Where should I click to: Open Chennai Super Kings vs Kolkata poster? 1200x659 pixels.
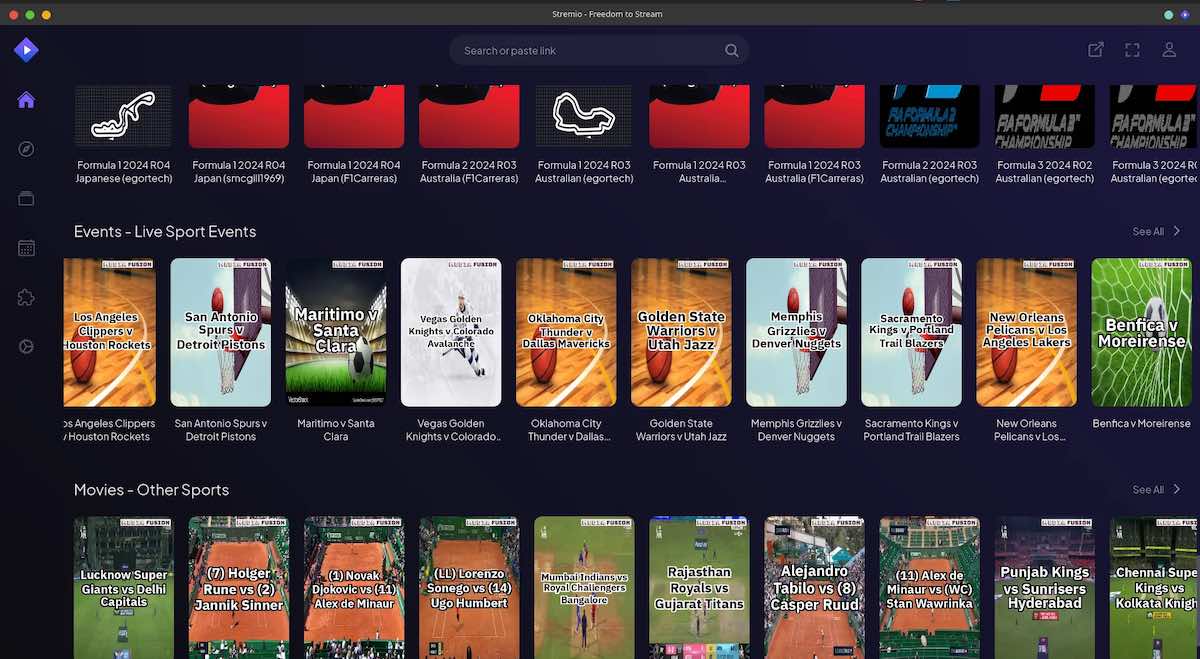click(1154, 588)
